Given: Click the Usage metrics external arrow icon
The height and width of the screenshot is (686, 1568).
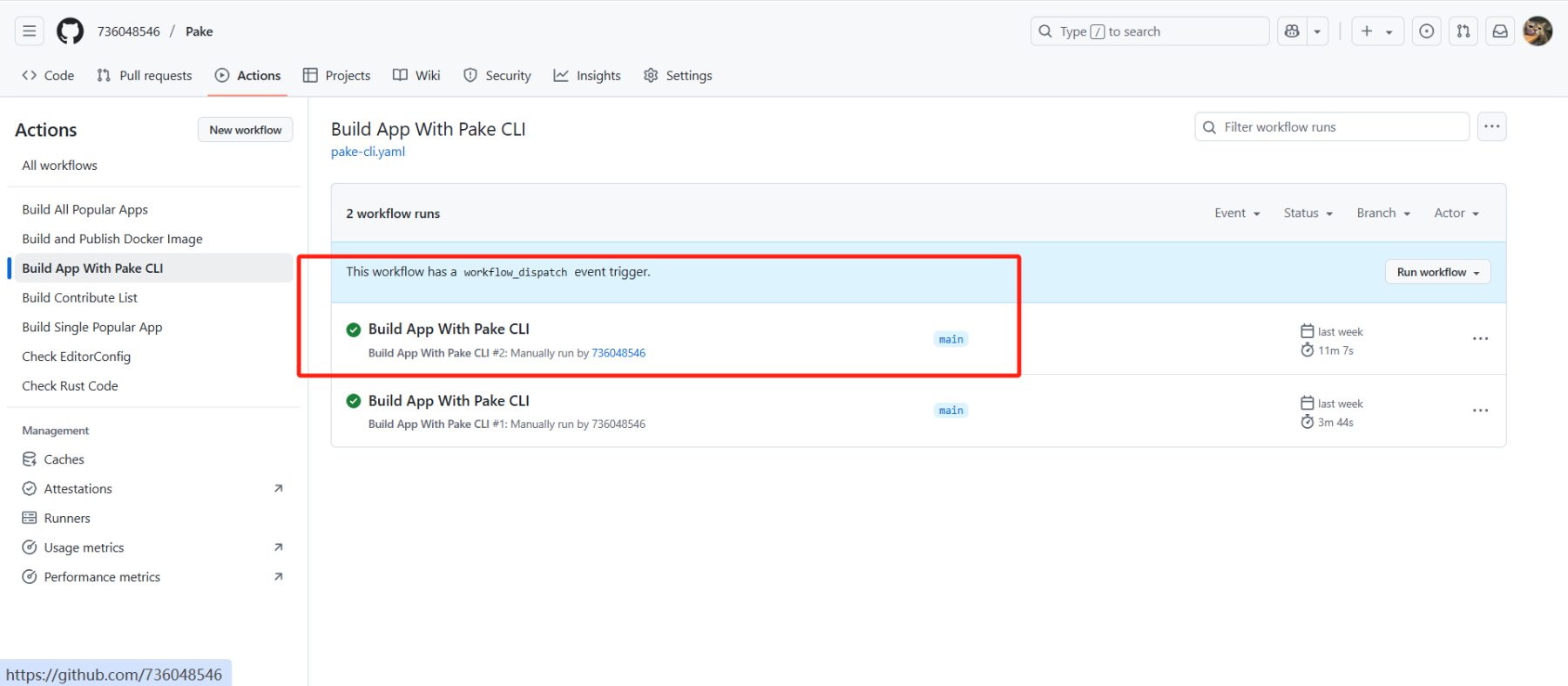Looking at the screenshot, I should pyautogui.click(x=279, y=547).
